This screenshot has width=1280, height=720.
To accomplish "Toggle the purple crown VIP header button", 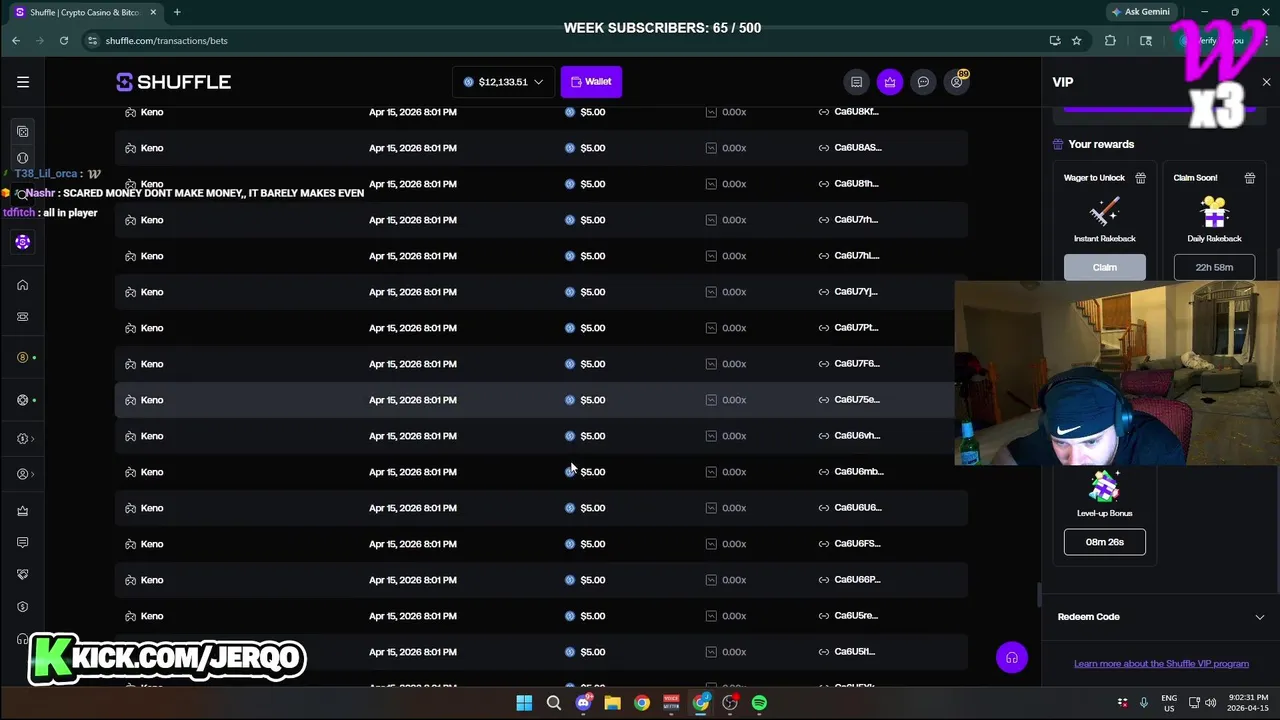I will [x=890, y=82].
